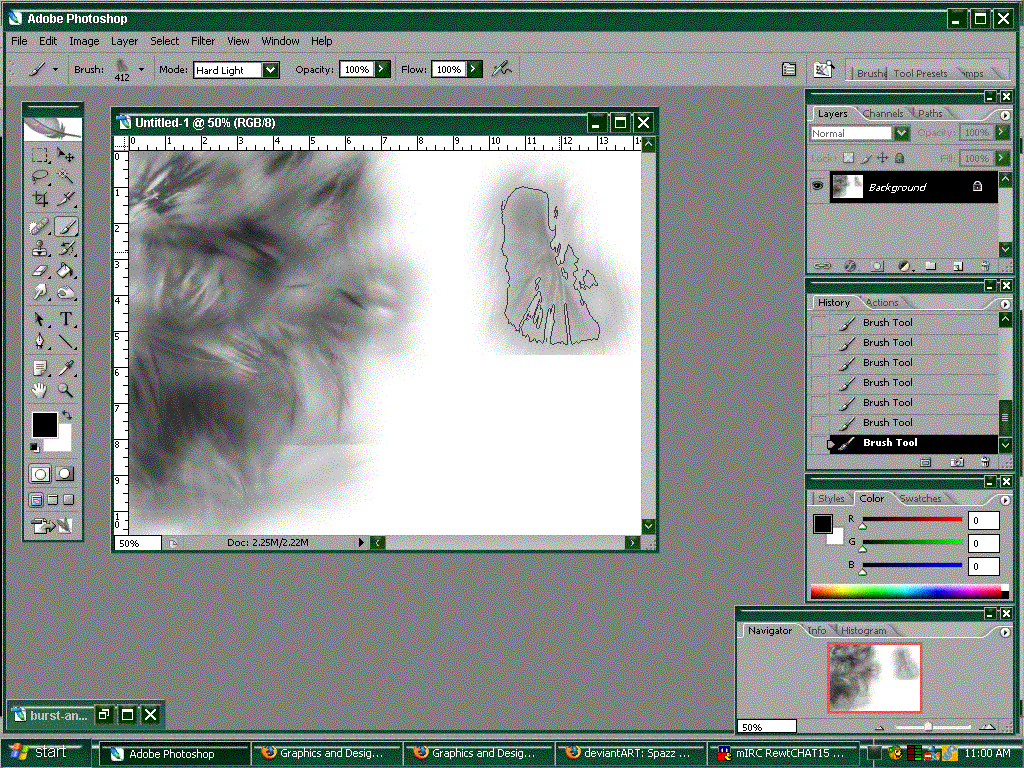Select the Type tool
The height and width of the screenshot is (768, 1024).
point(65,319)
